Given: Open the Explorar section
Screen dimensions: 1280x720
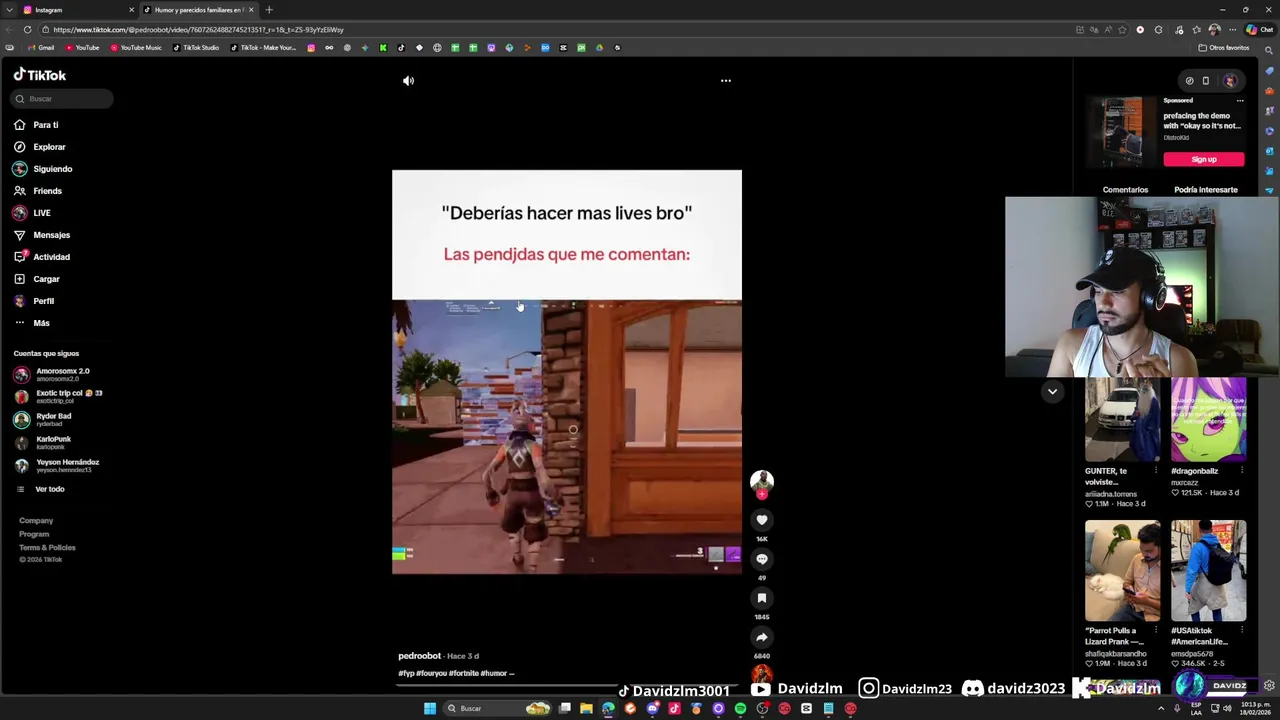Looking at the screenshot, I should [x=49, y=147].
